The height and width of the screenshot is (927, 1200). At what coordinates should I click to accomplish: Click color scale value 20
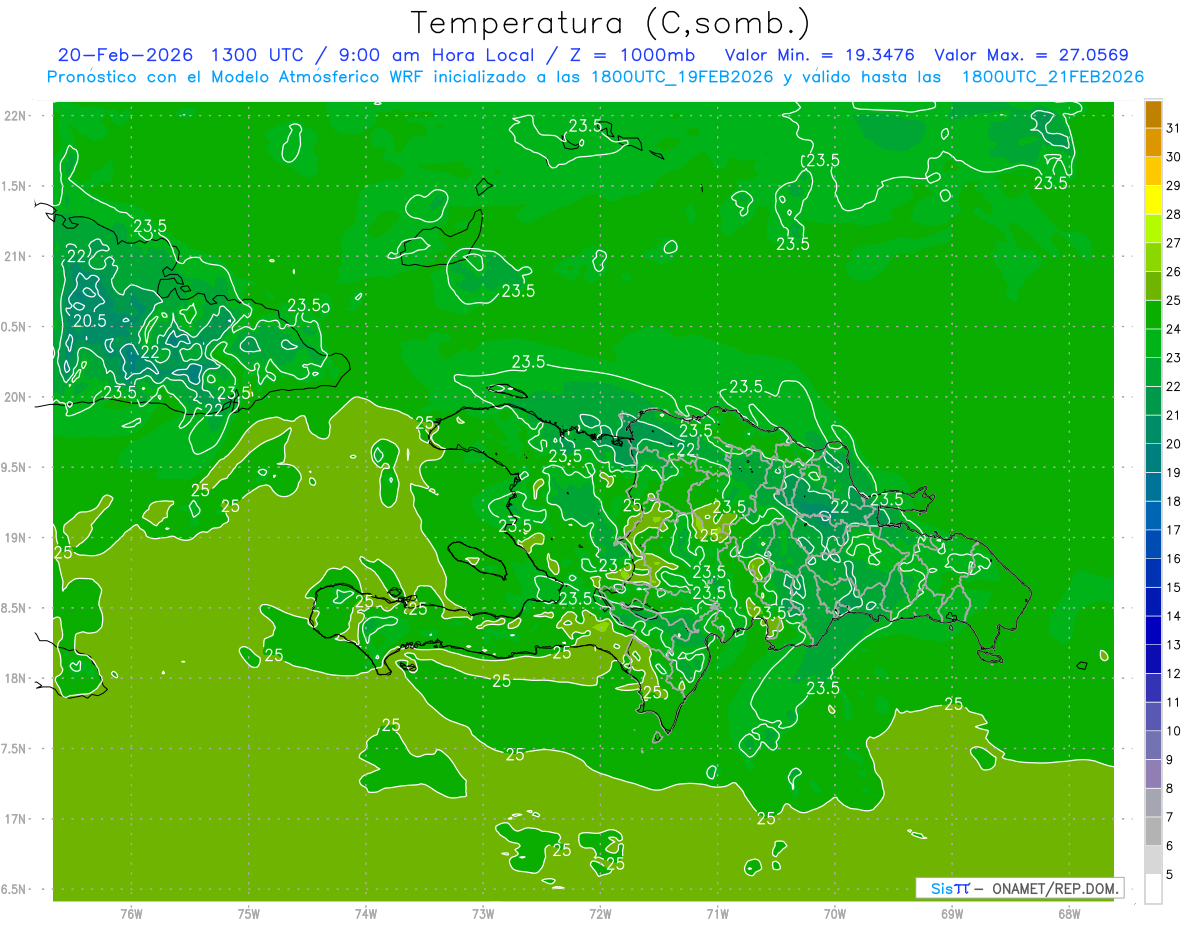(1174, 443)
